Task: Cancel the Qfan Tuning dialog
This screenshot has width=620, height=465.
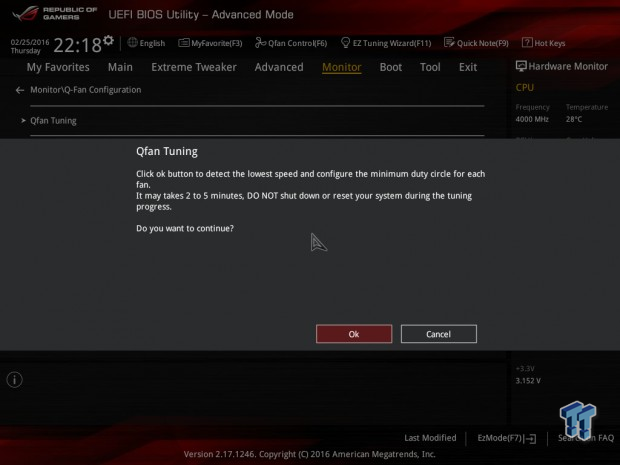Action: (439, 334)
